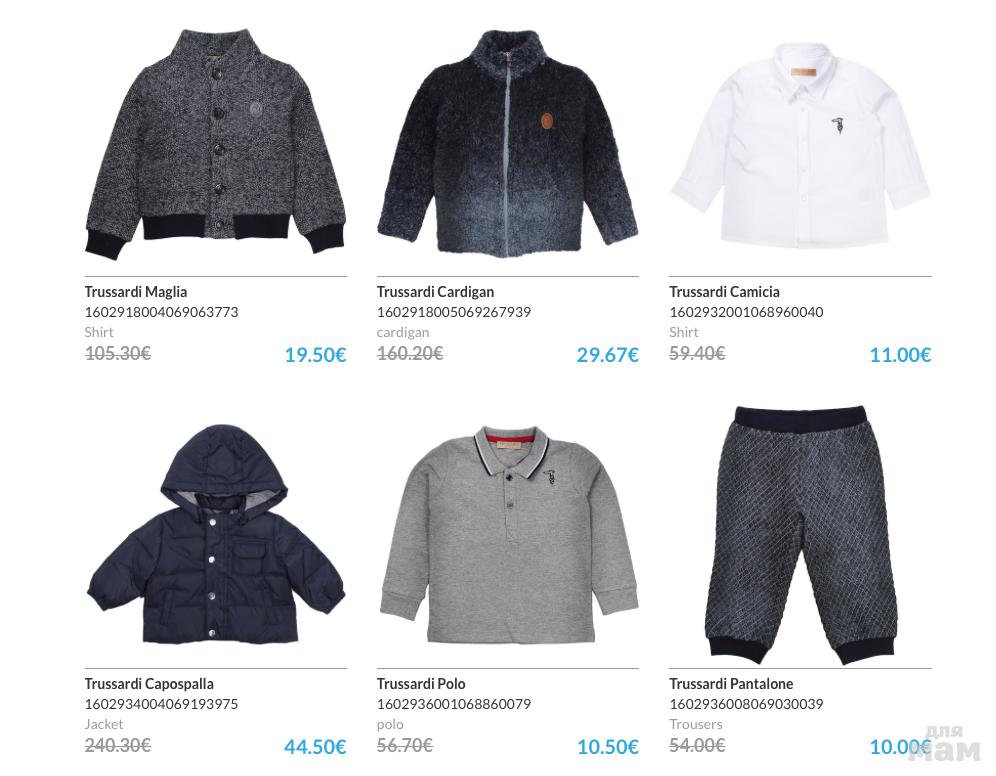This screenshot has width=996, height=776.
Task: Open the quilted Trussardi Pantalone trousers image
Action: pos(801,535)
